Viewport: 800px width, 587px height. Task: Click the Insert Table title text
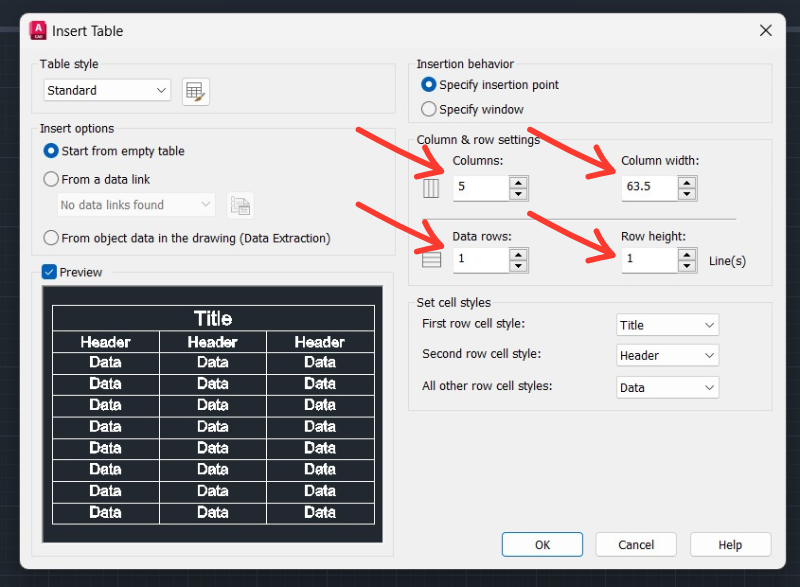click(87, 31)
